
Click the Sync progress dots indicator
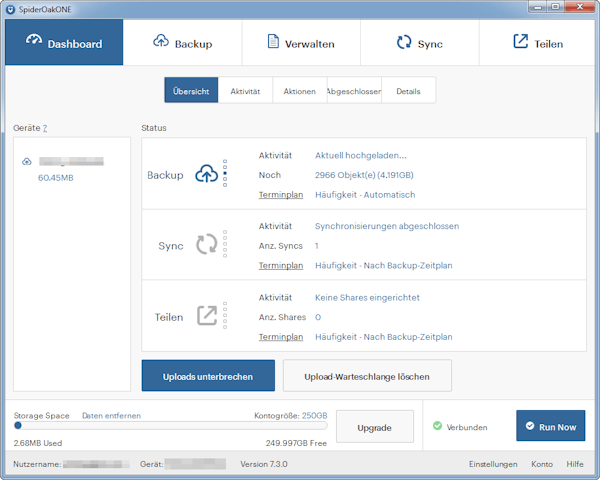pyautogui.click(x=225, y=244)
